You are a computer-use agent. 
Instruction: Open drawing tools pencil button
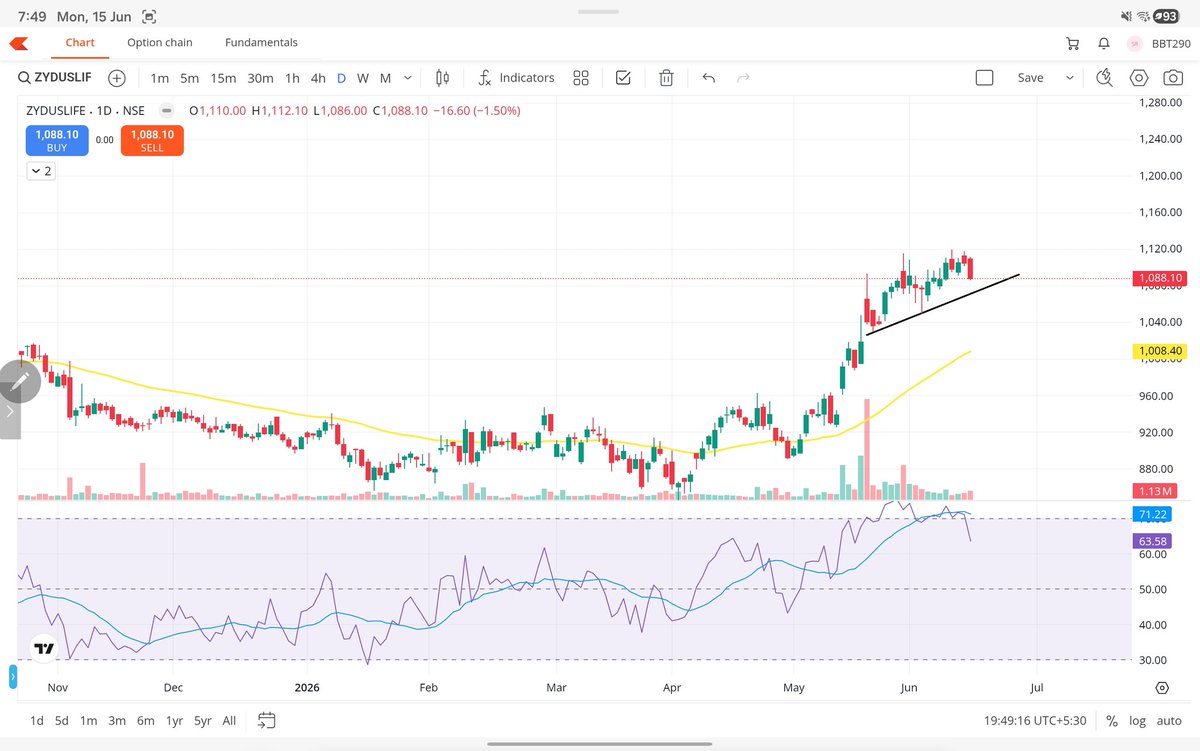(20, 381)
